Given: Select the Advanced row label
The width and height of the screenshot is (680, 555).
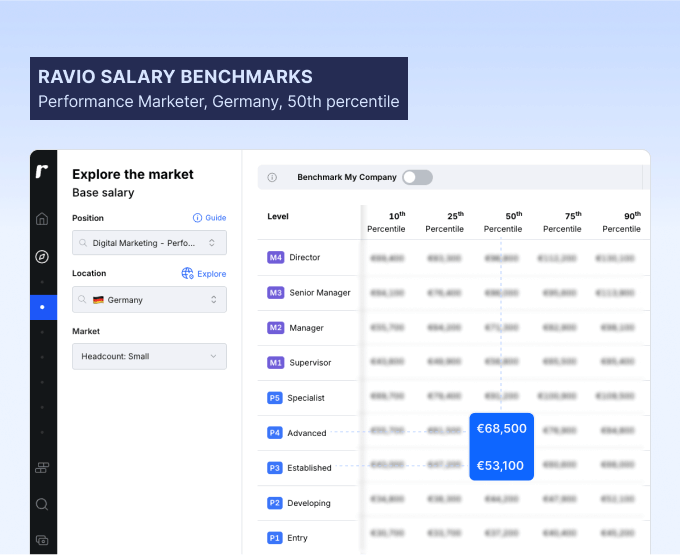Looking at the screenshot, I should click(x=307, y=433).
